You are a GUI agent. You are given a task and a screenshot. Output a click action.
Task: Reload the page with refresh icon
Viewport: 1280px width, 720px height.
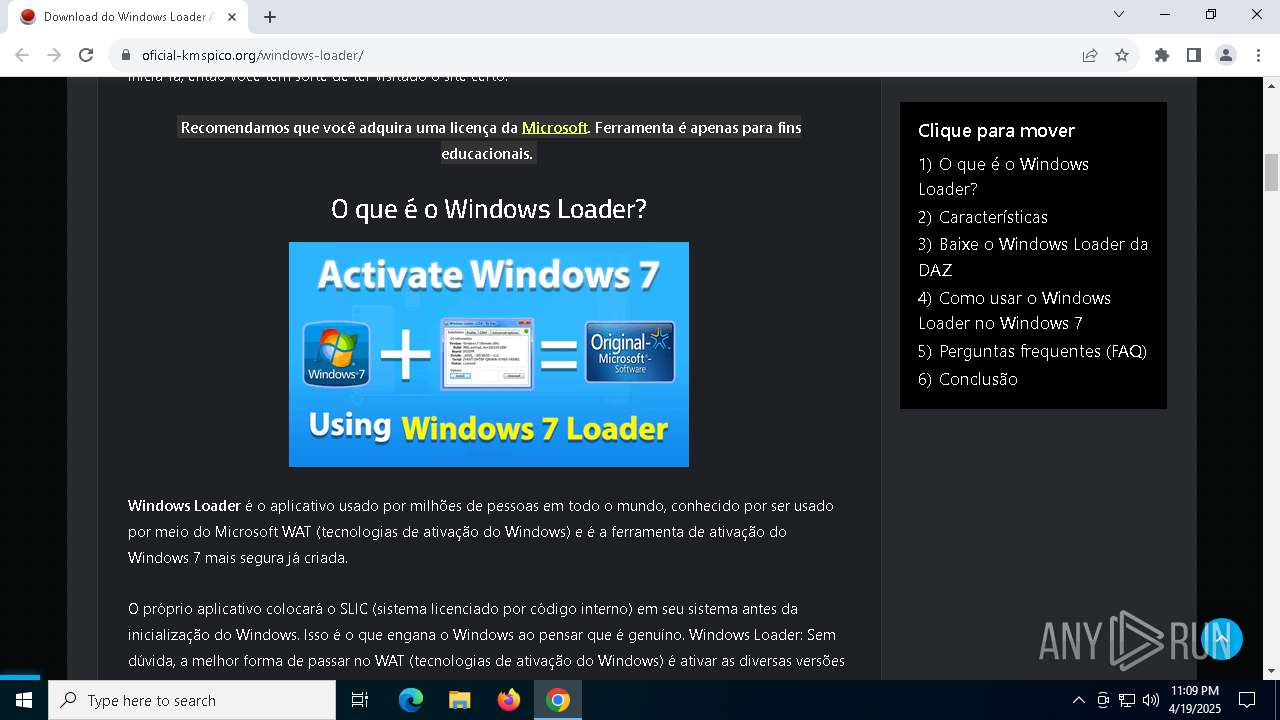86,55
